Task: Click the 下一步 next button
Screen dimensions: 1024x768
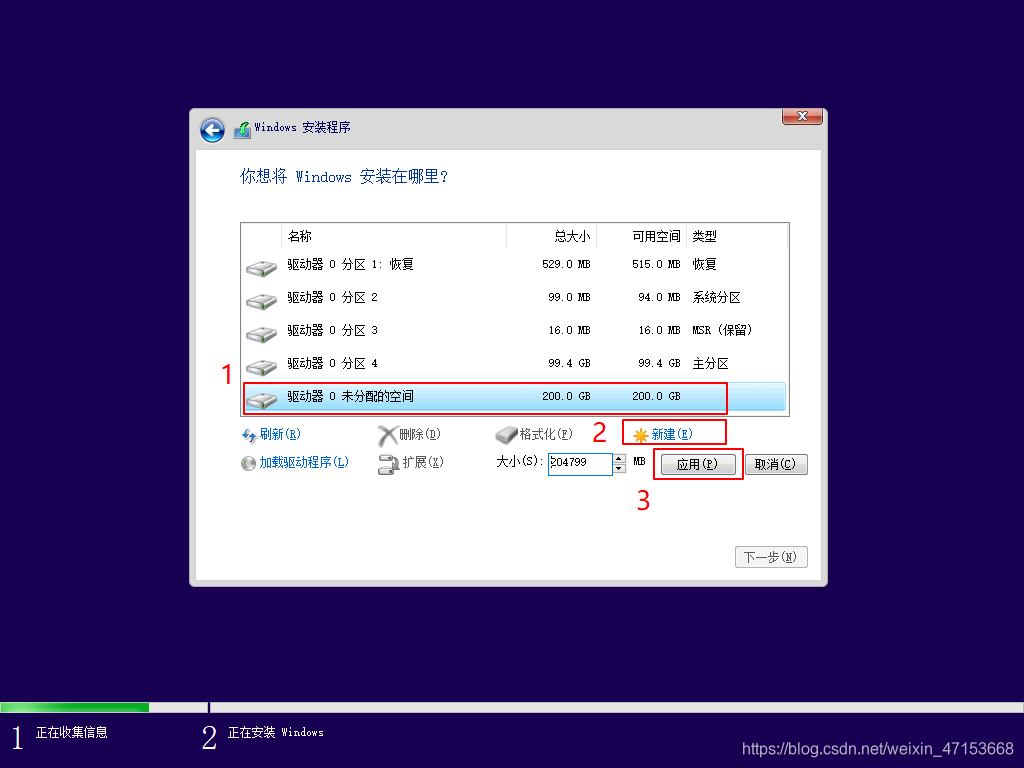Action: click(x=770, y=557)
